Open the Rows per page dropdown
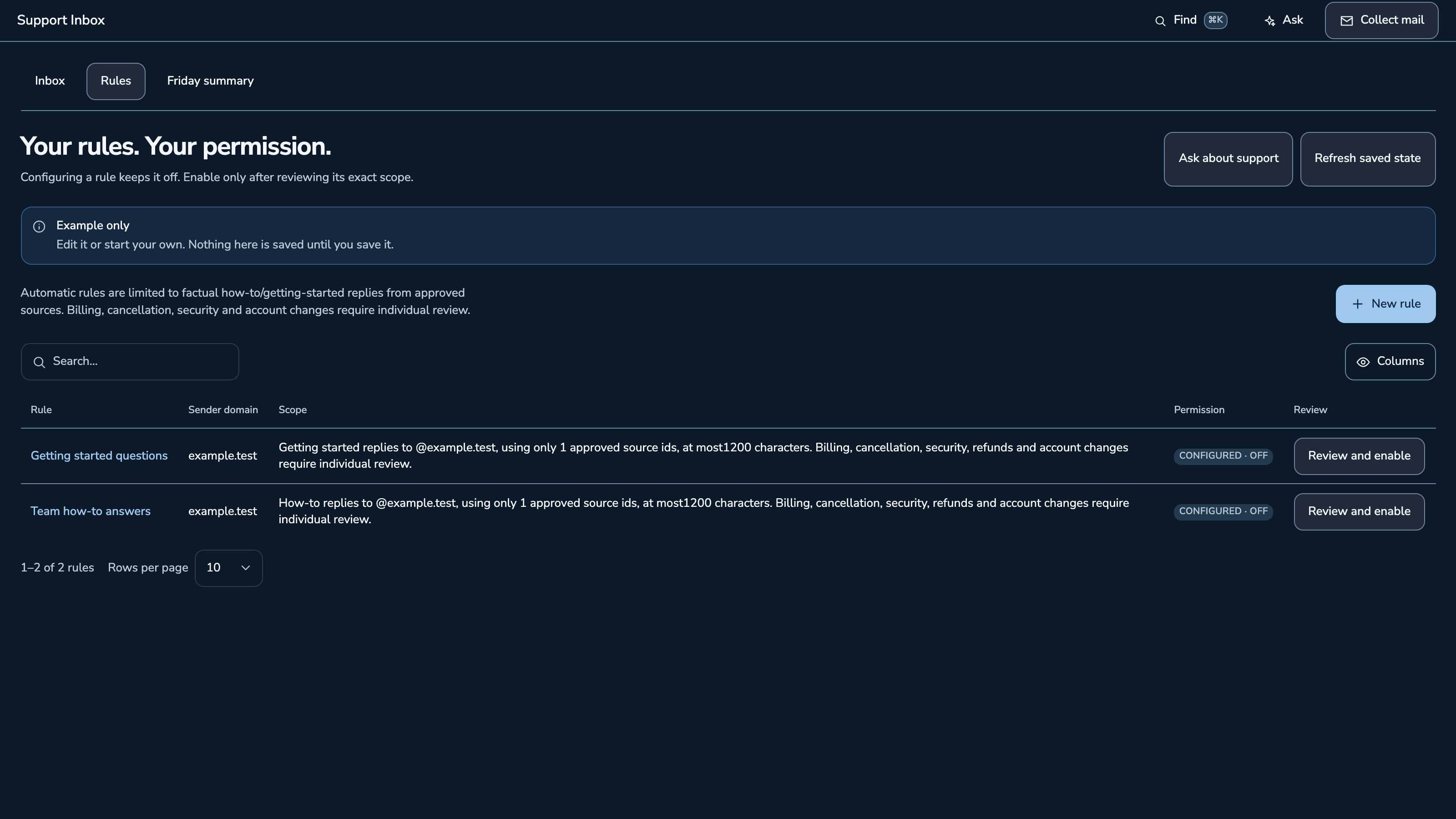 (x=228, y=568)
